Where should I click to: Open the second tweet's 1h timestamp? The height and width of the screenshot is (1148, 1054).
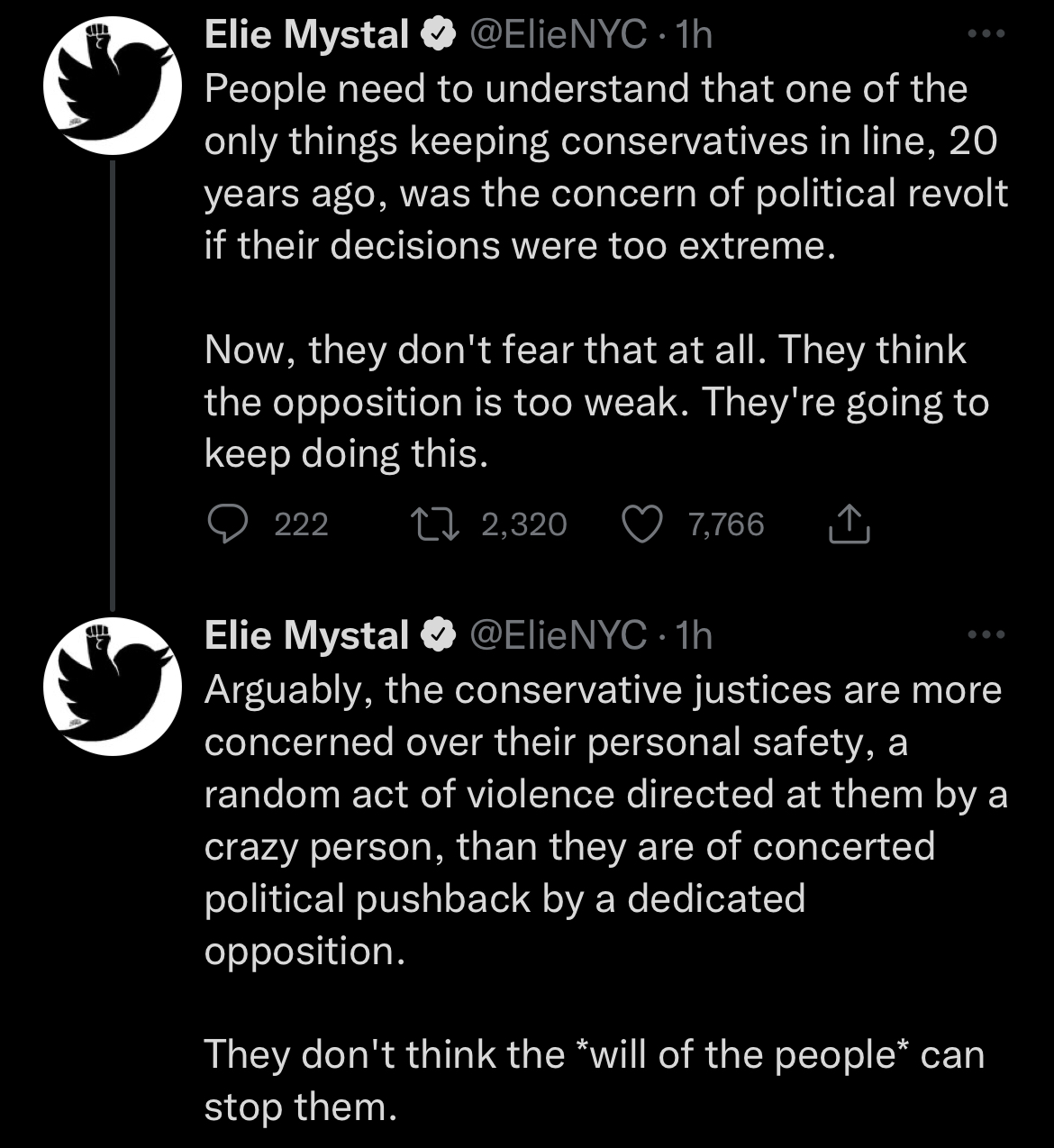[x=693, y=636]
